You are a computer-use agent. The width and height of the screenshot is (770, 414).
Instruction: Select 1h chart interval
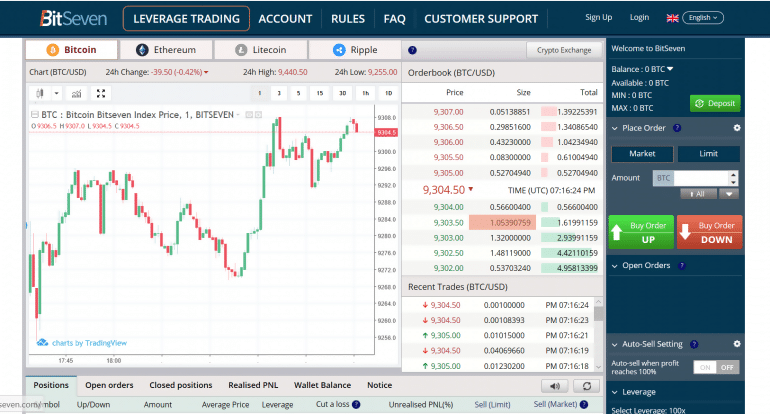[365, 93]
